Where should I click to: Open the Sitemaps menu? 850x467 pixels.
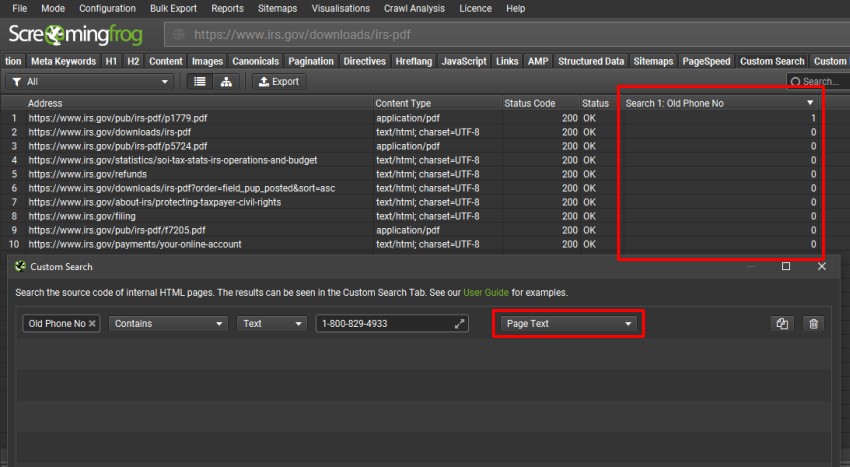point(277,9)
